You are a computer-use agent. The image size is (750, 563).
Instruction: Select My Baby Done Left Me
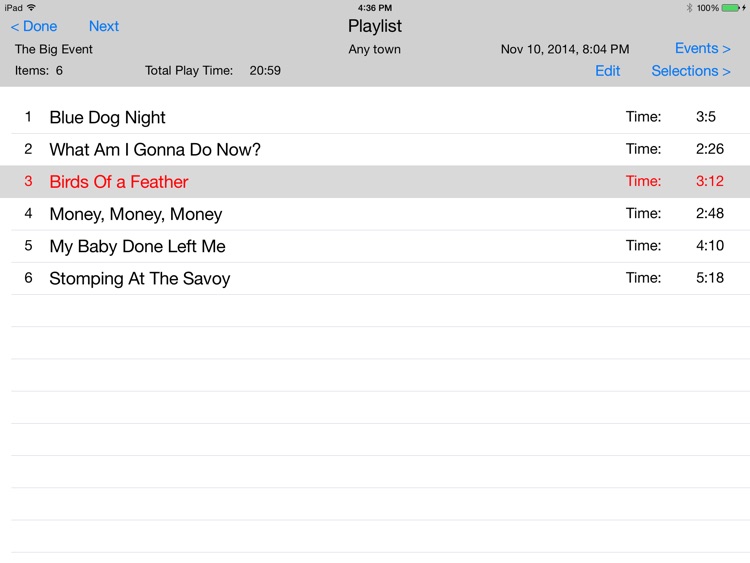(x=375, y=246)
